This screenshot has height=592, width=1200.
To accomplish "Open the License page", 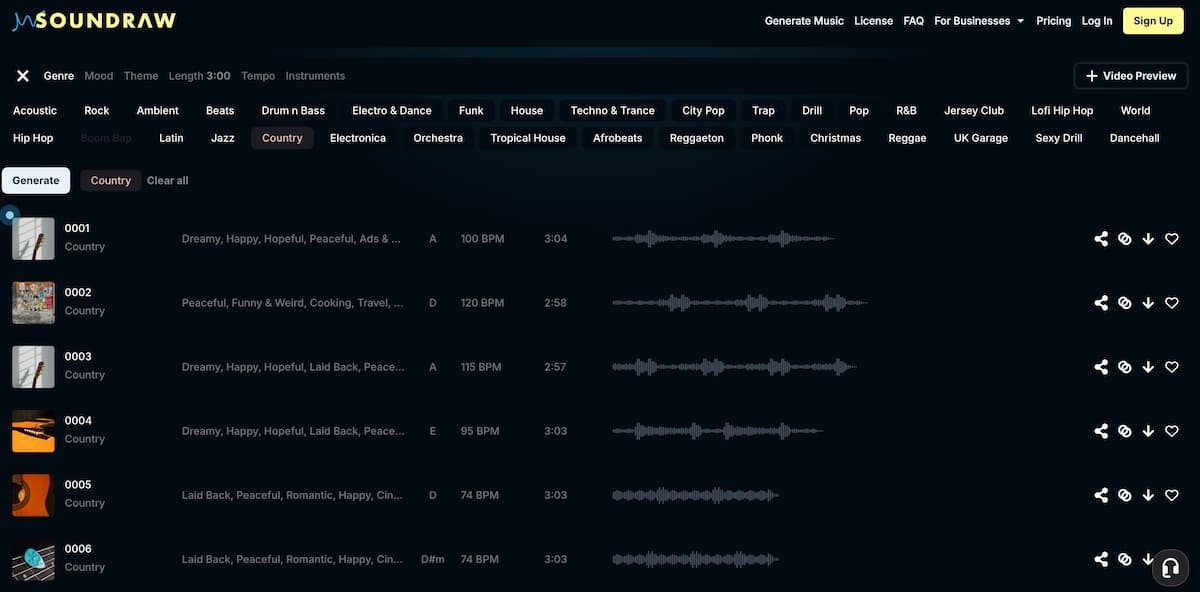I will (874, 21).
